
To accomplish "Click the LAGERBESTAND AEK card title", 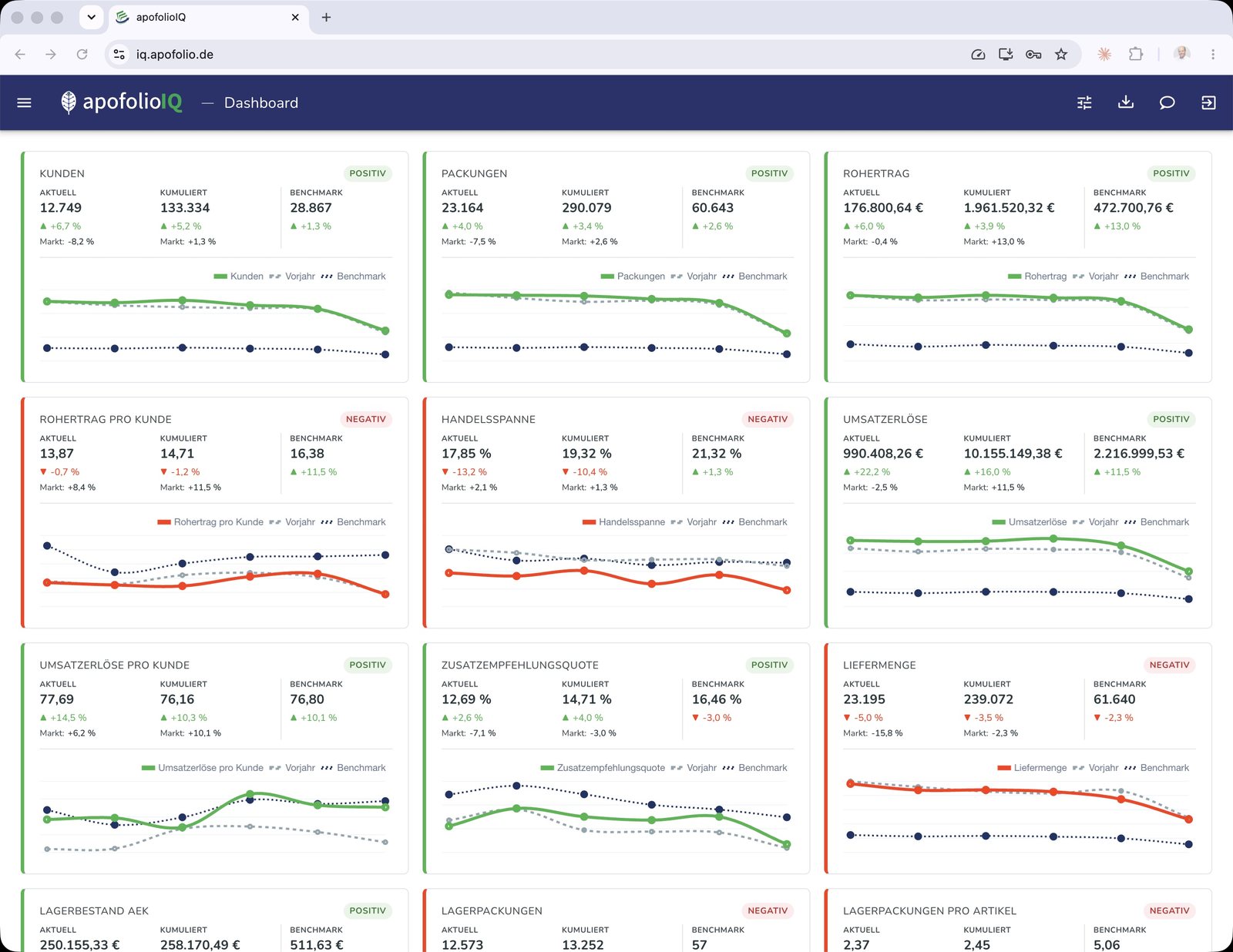I will (x=94, y=910).
